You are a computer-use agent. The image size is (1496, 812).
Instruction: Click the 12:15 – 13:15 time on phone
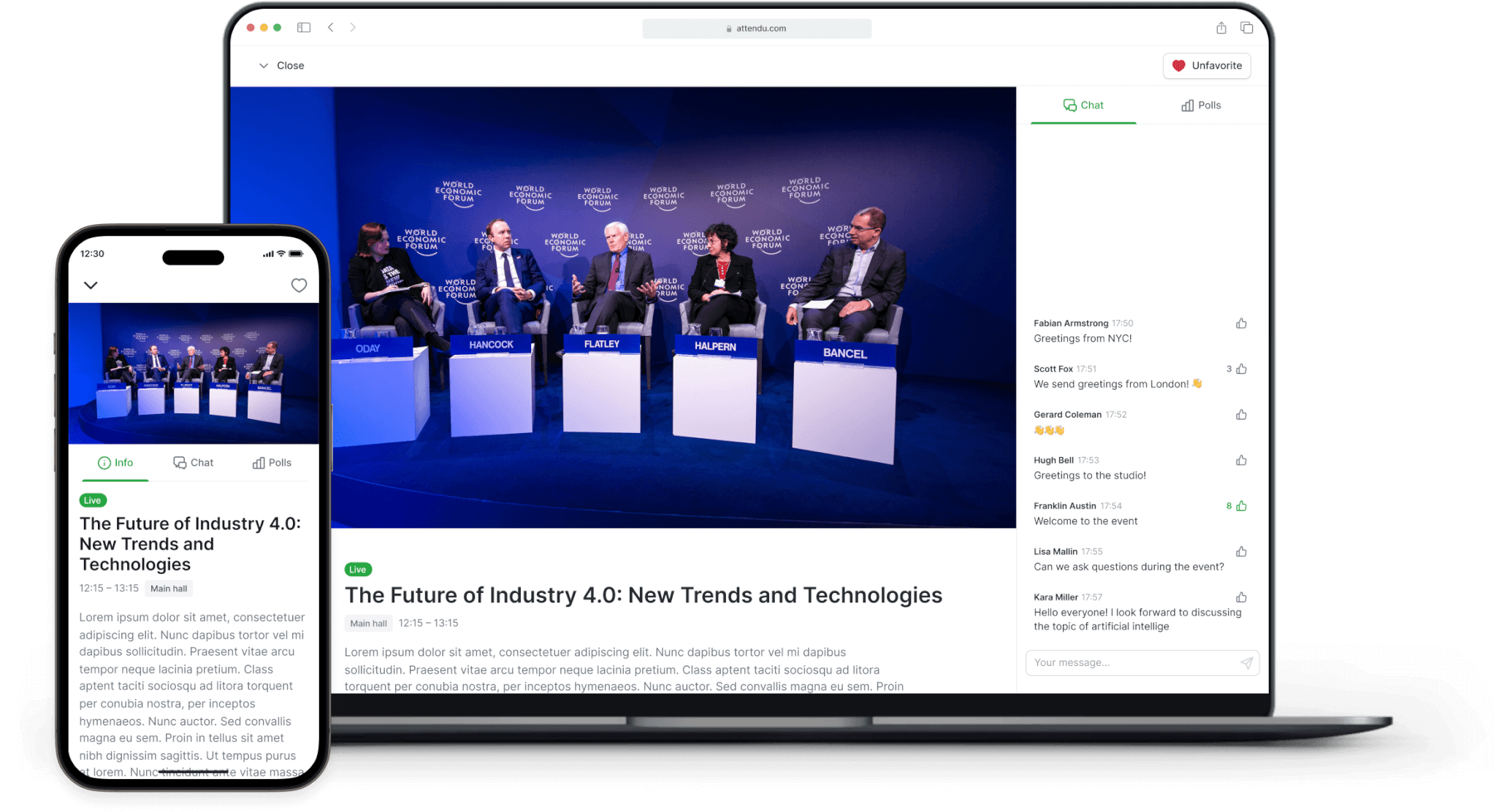[x=109, y=589]
